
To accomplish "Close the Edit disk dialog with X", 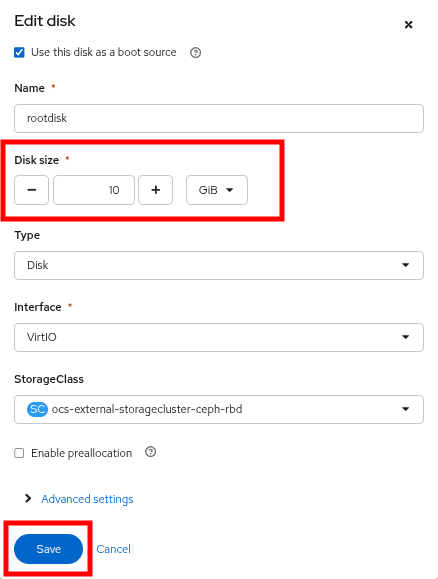I will point(408,25).
